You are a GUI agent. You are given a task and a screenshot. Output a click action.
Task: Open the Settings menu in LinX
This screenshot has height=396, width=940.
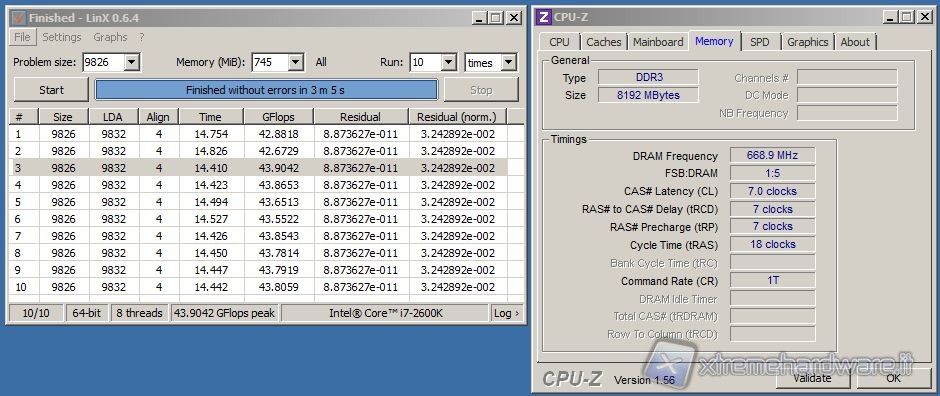(x=62, y=37)
